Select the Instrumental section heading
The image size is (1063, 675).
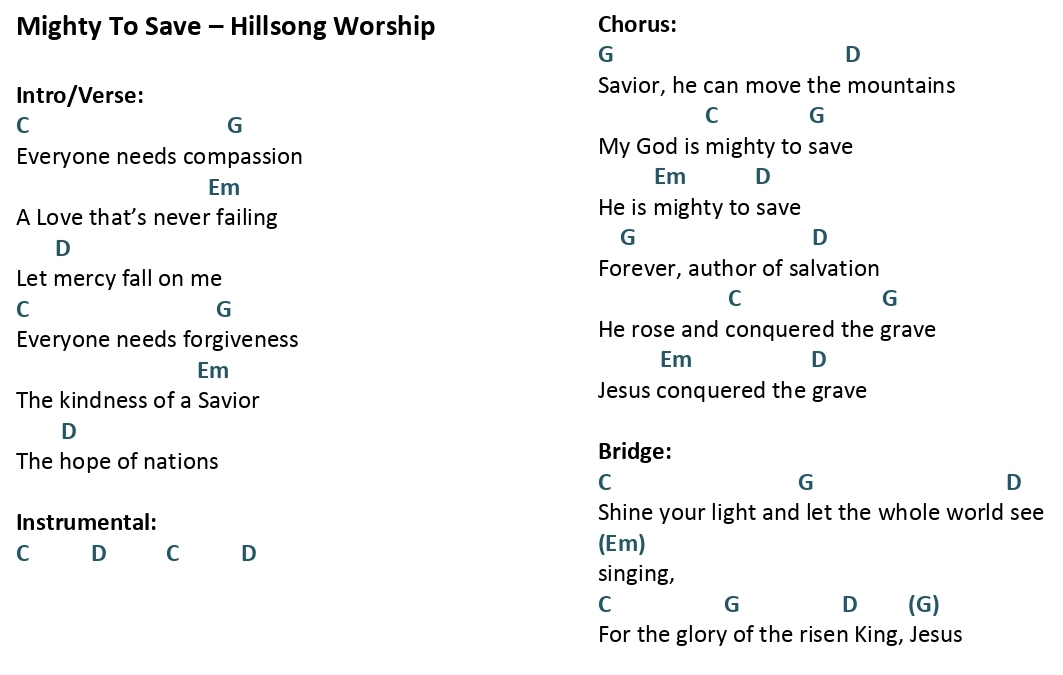pos(87,523)
